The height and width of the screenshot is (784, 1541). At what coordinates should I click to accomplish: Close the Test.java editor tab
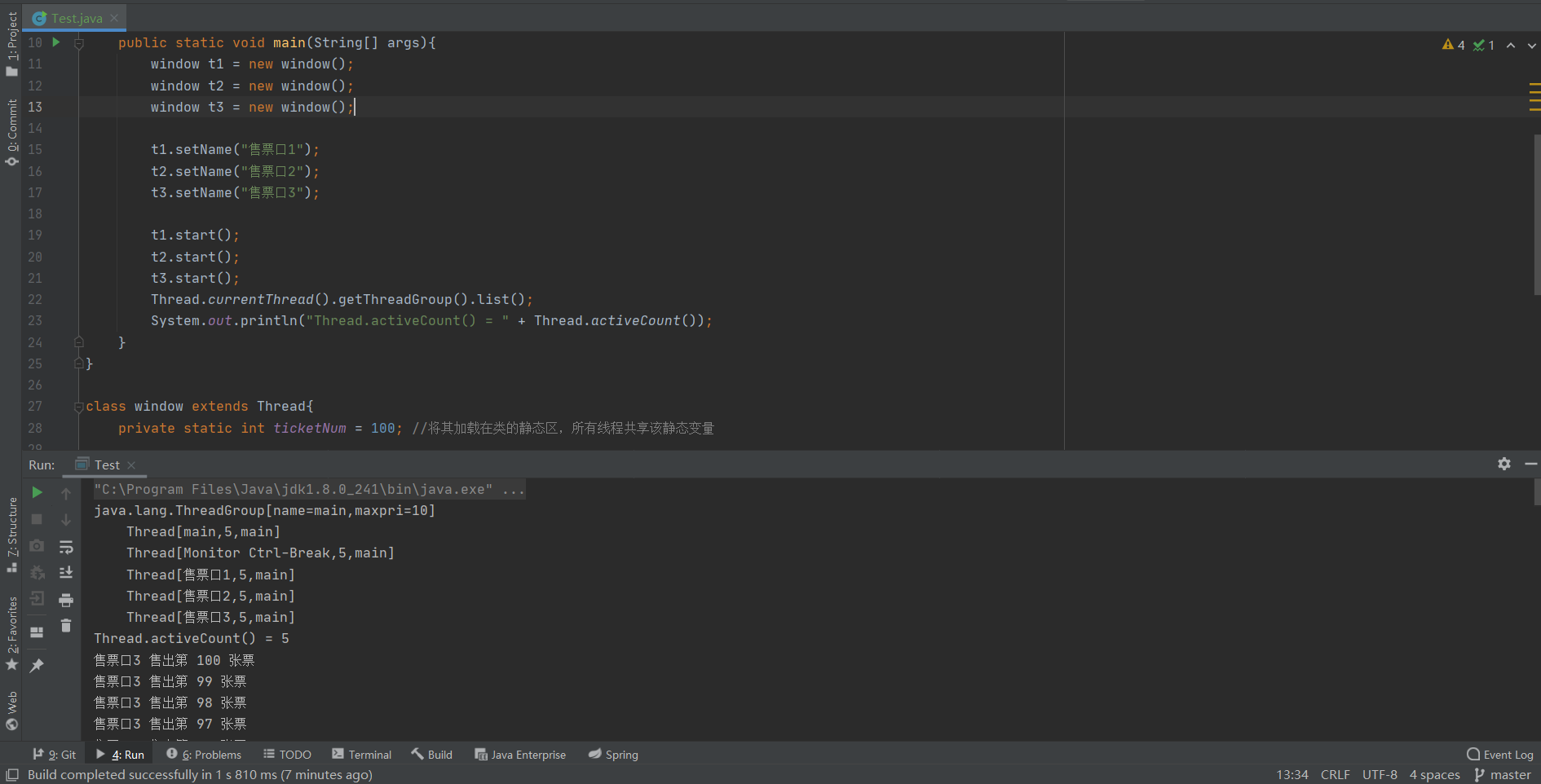[114, 18]
